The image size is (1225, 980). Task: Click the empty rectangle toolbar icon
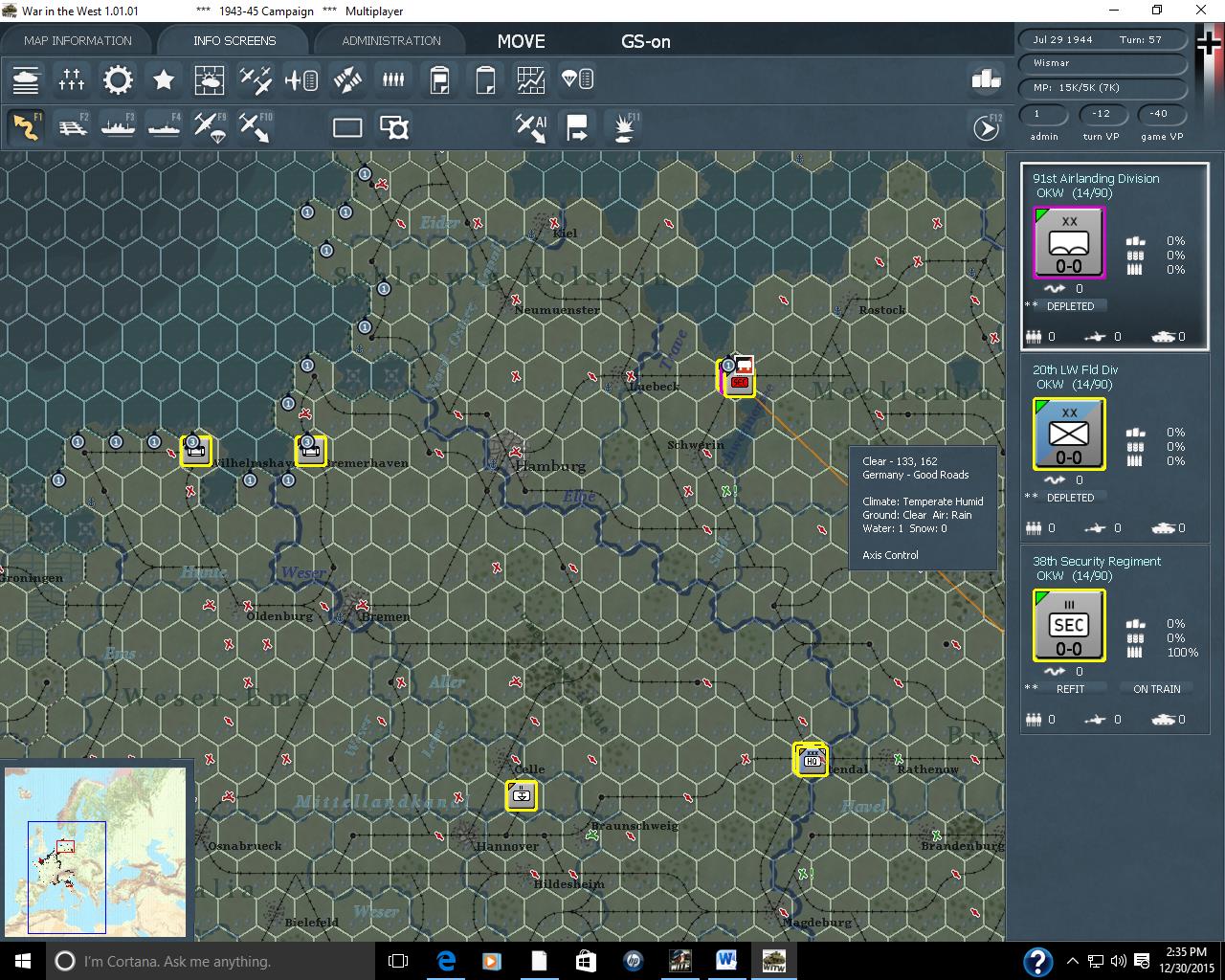pyautogui.click(x=347, y=127)
